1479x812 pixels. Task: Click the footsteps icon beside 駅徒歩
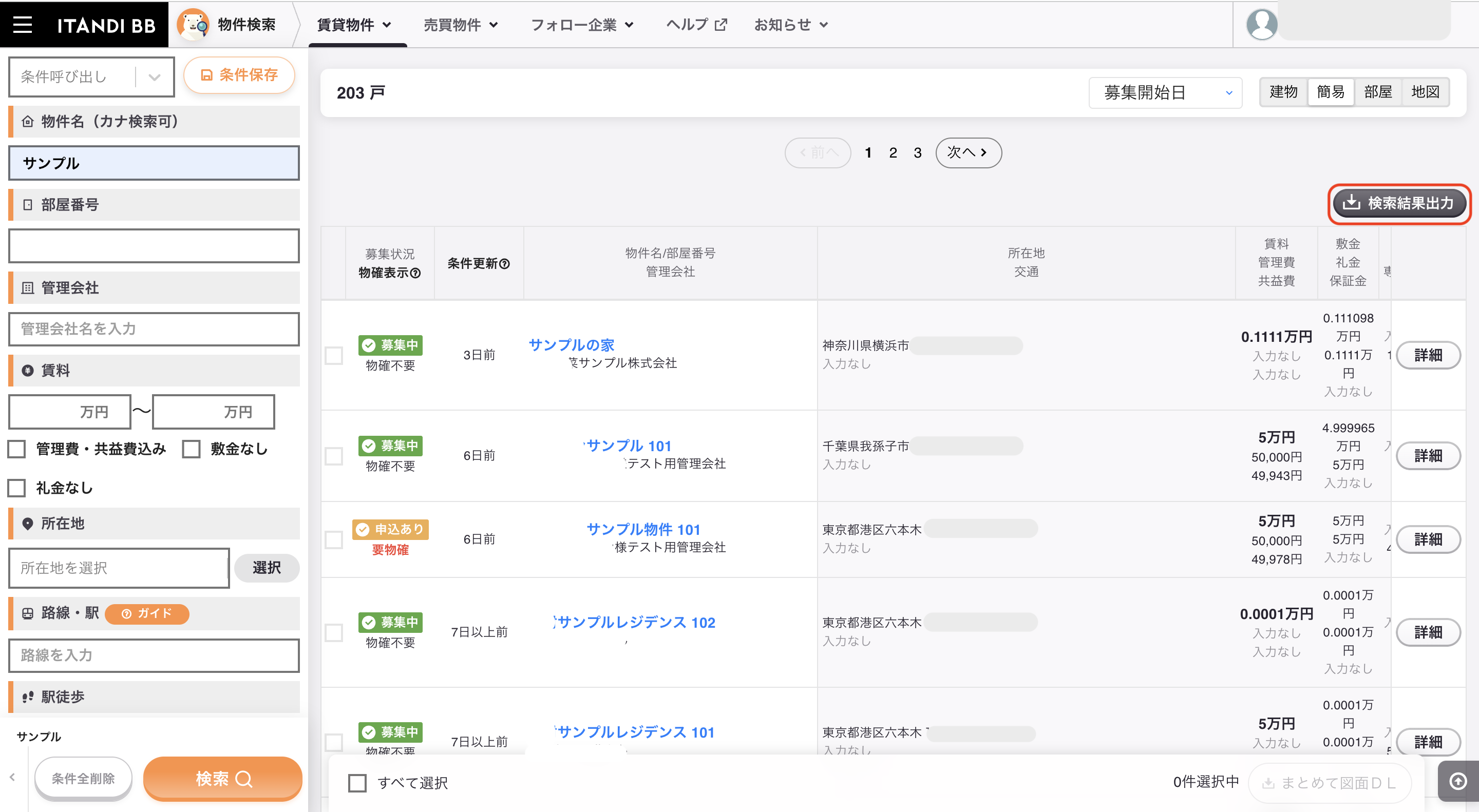click(27, 697)
